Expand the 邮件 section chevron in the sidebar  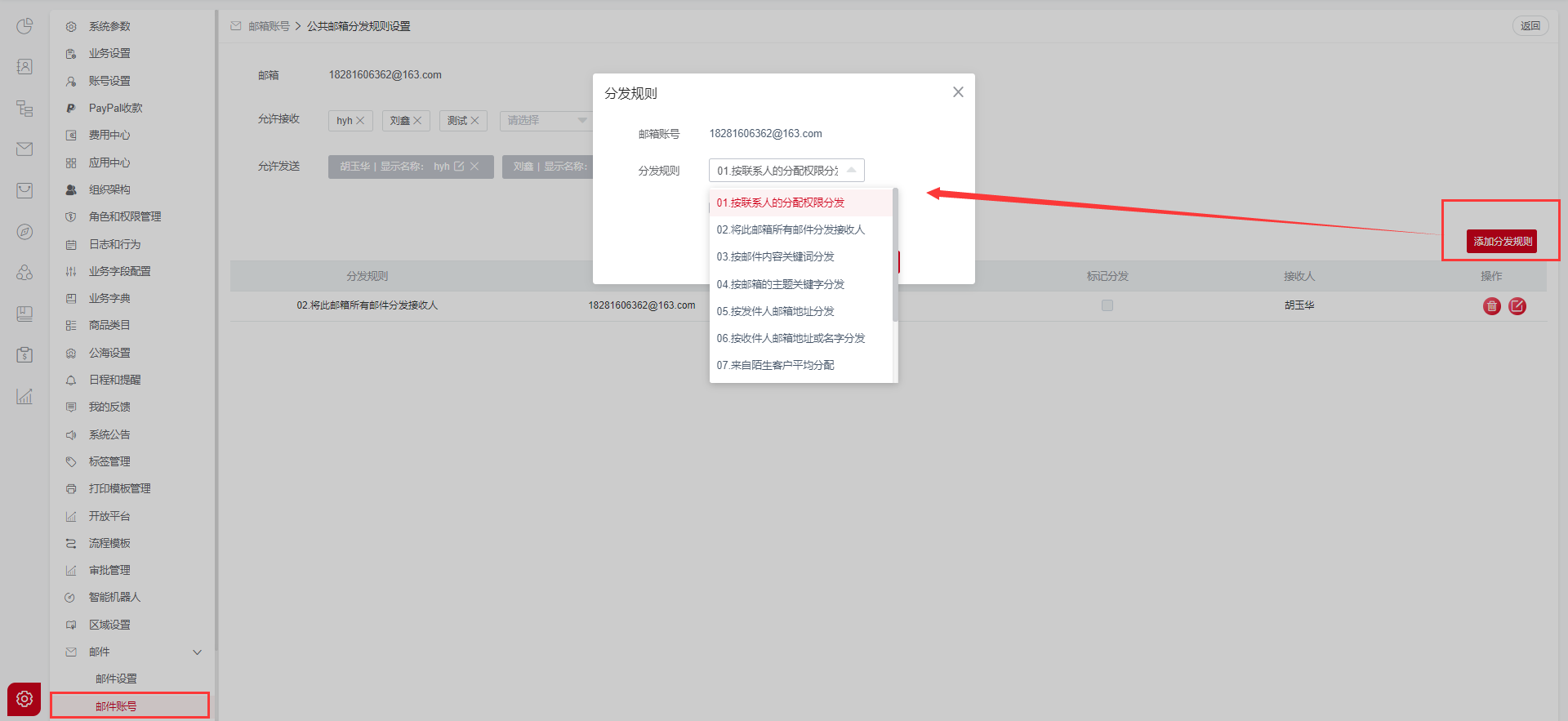[197, 652]
